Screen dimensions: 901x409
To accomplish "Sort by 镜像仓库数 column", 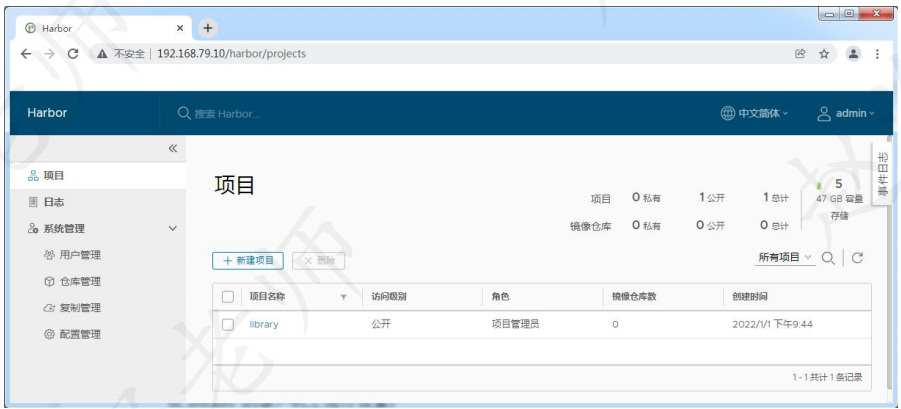I will coord(634,296).
